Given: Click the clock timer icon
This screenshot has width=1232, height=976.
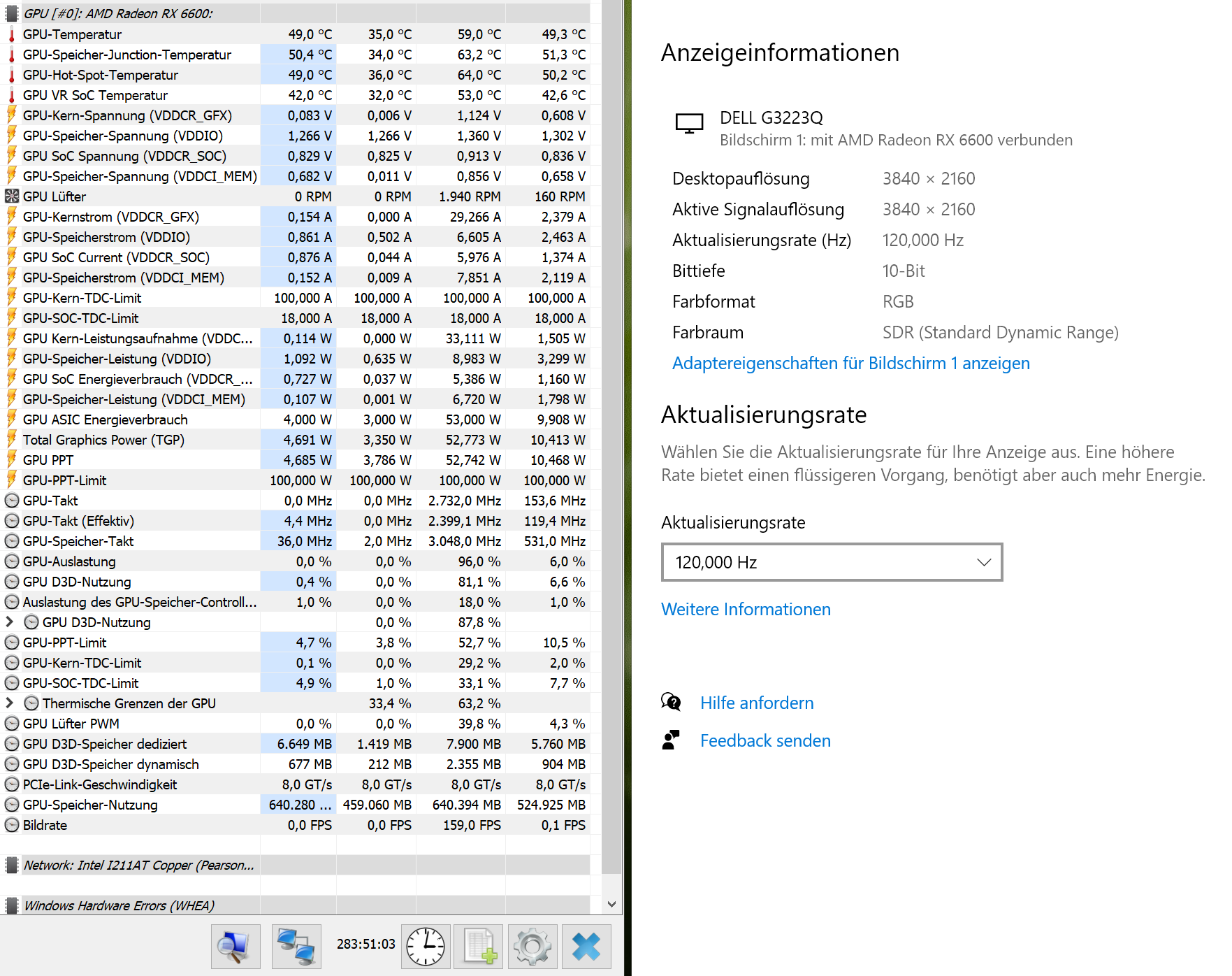Looking at the screenshot, I should pos(426,947).
